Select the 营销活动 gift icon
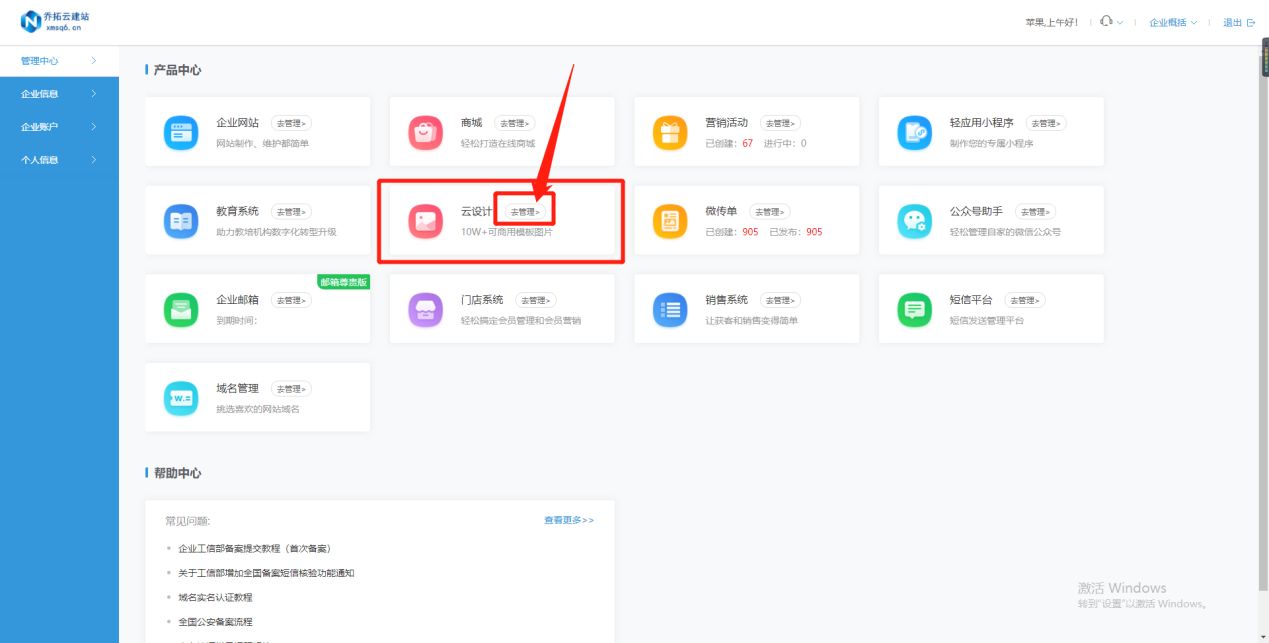The image size is (1269, 643). click(x=670, y=132)
